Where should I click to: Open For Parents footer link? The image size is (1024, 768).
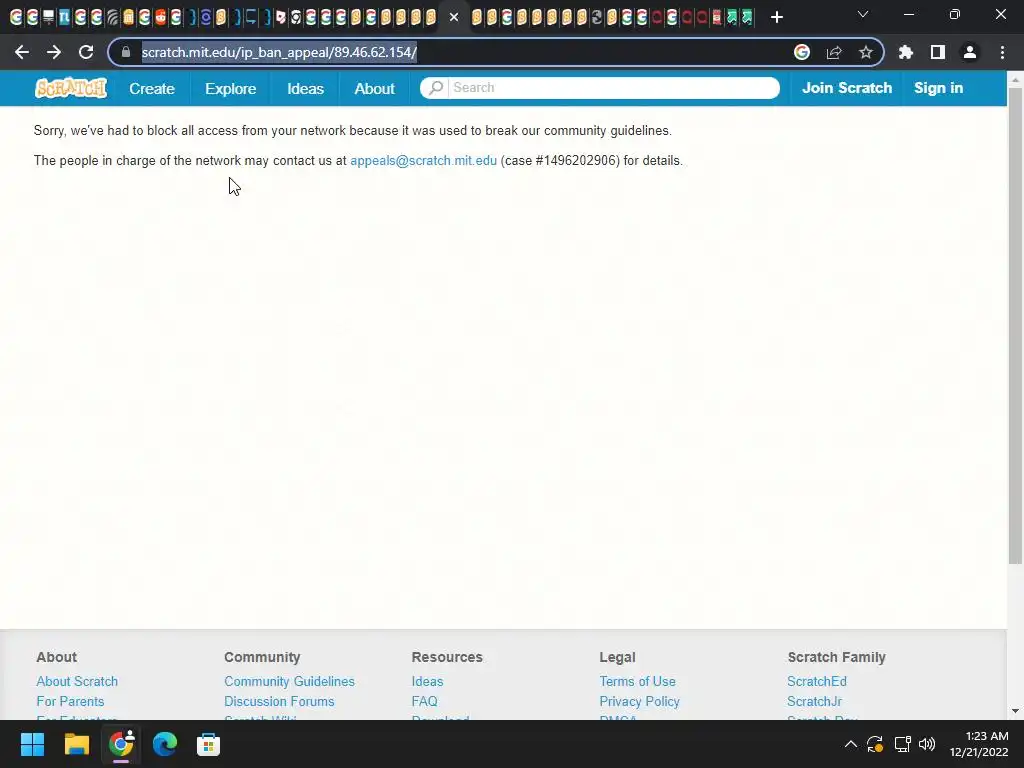(70, 701)
